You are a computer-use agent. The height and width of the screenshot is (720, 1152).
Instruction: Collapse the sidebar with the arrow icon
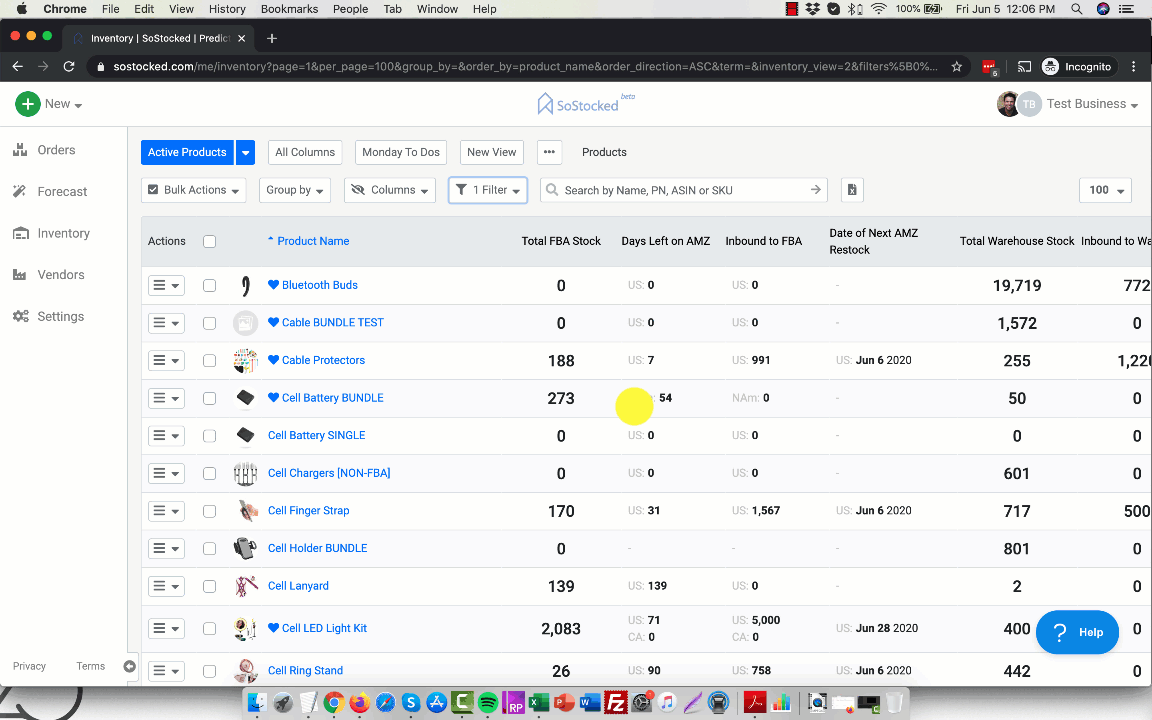click(129, 666)
